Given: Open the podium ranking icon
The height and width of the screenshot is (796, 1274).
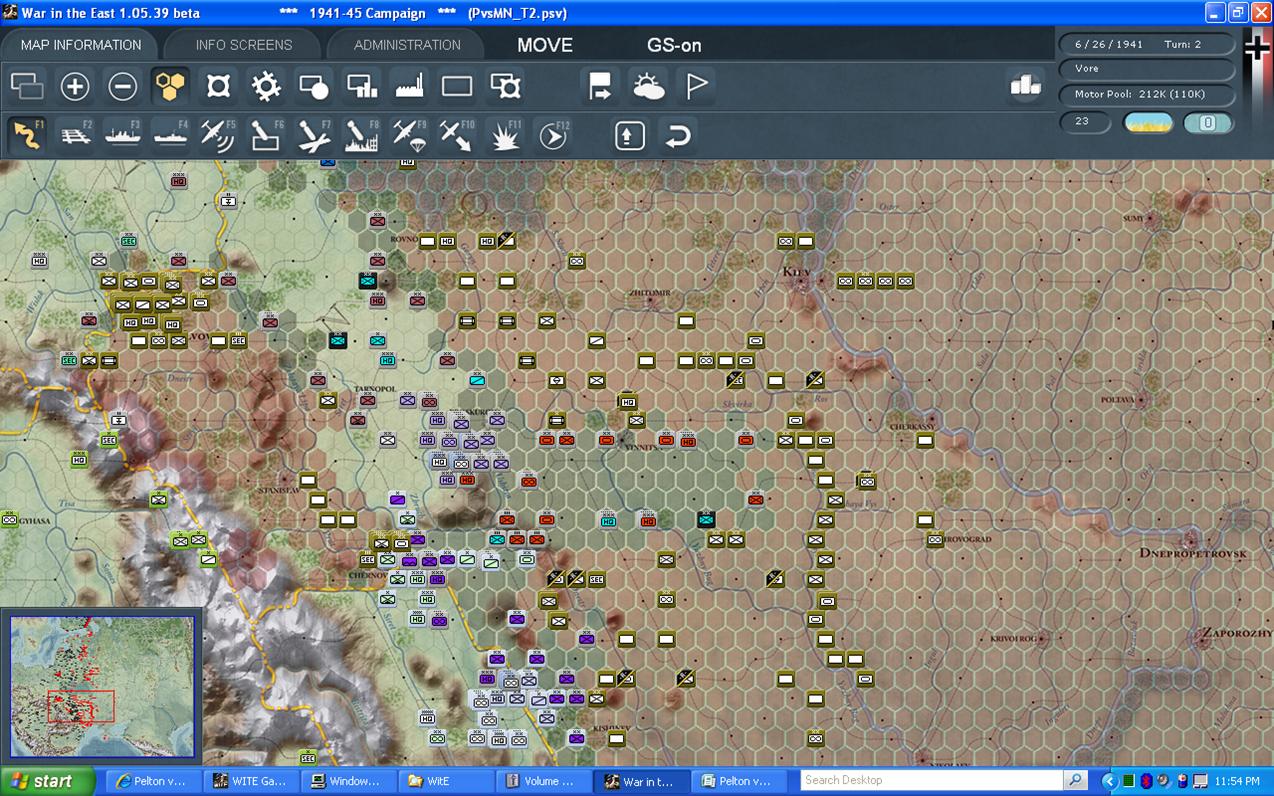Looking at the screenshot, I should 1025,86.
